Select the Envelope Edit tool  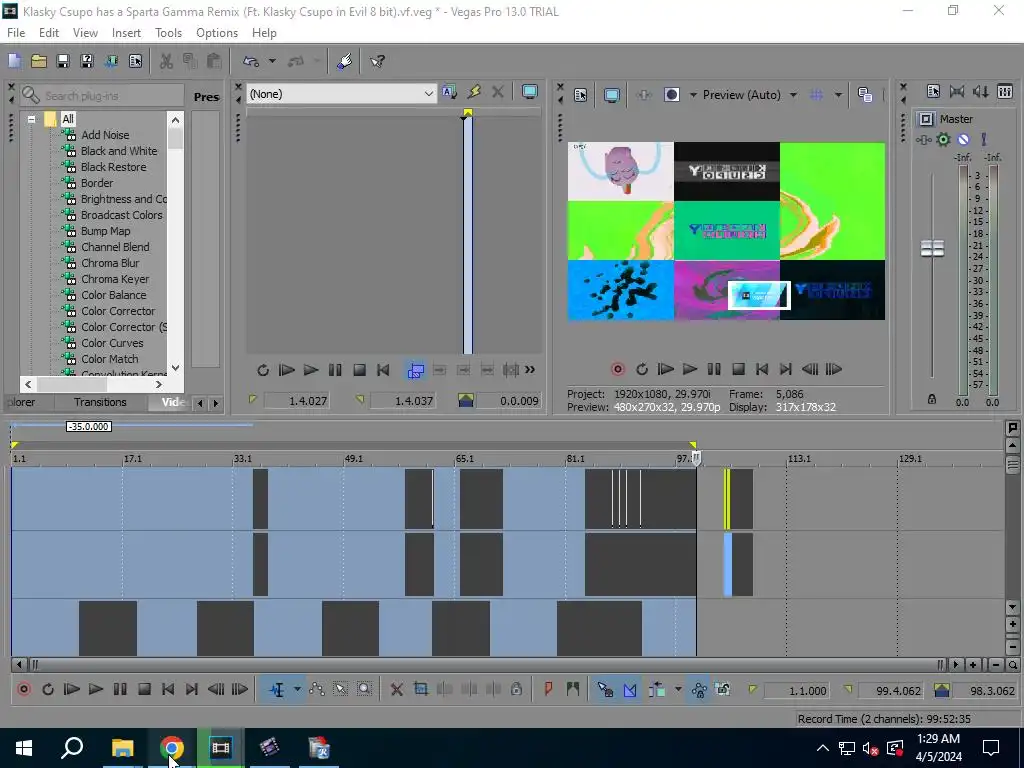point(317,690)
